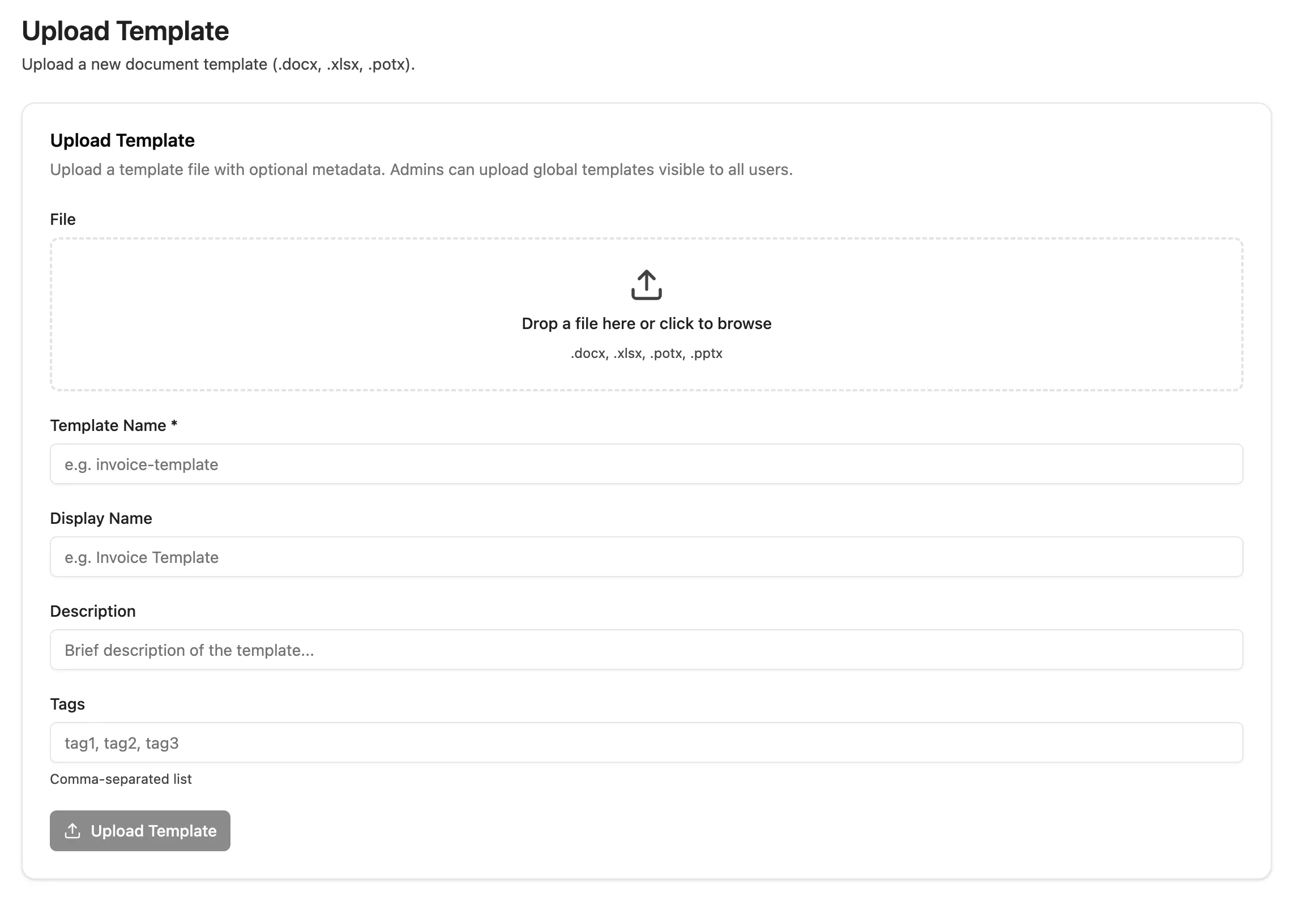Screen dimensions: 1316x905
Task: Click the "Display Name" label
Action: (x=101, y=518)
